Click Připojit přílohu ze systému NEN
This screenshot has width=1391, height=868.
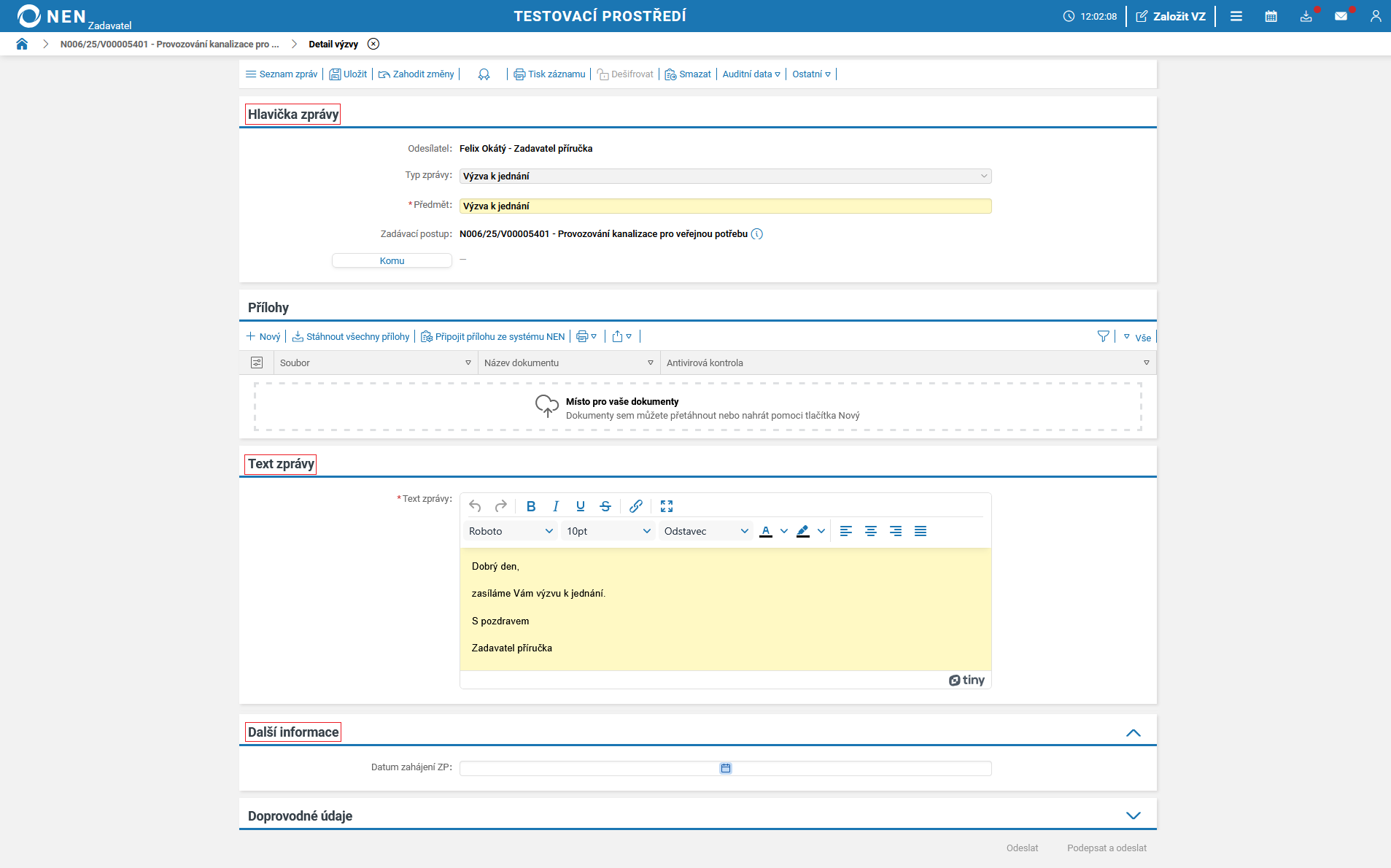tap(493, 337)
